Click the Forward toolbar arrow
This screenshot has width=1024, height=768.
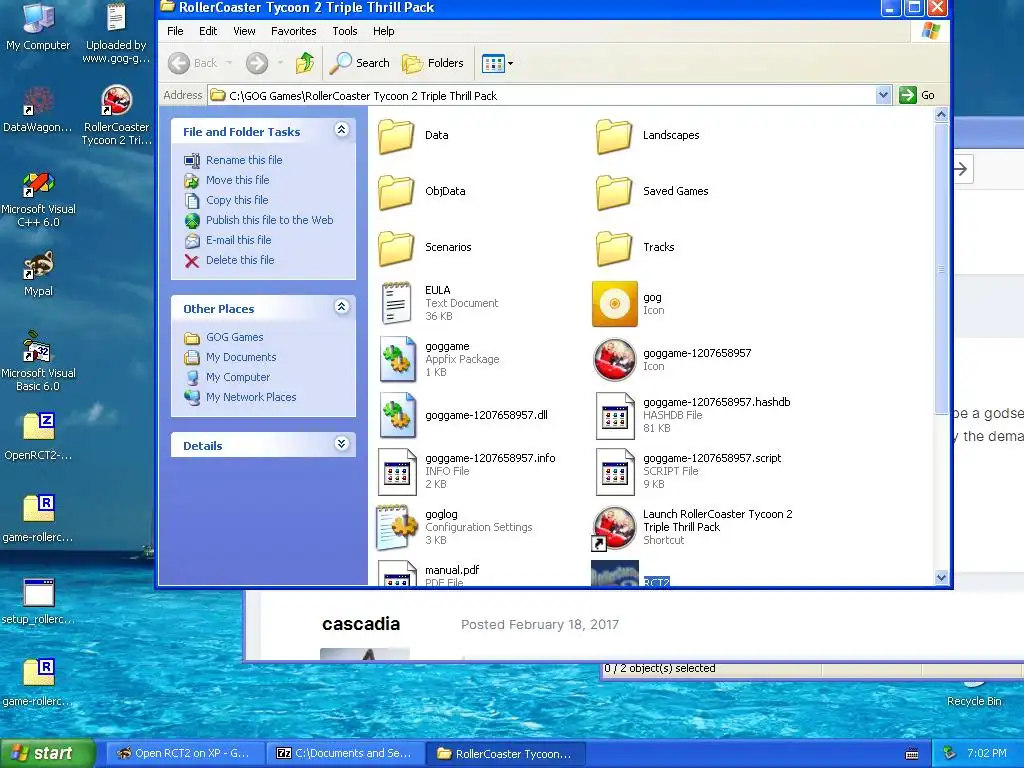(x=257, y=63)
